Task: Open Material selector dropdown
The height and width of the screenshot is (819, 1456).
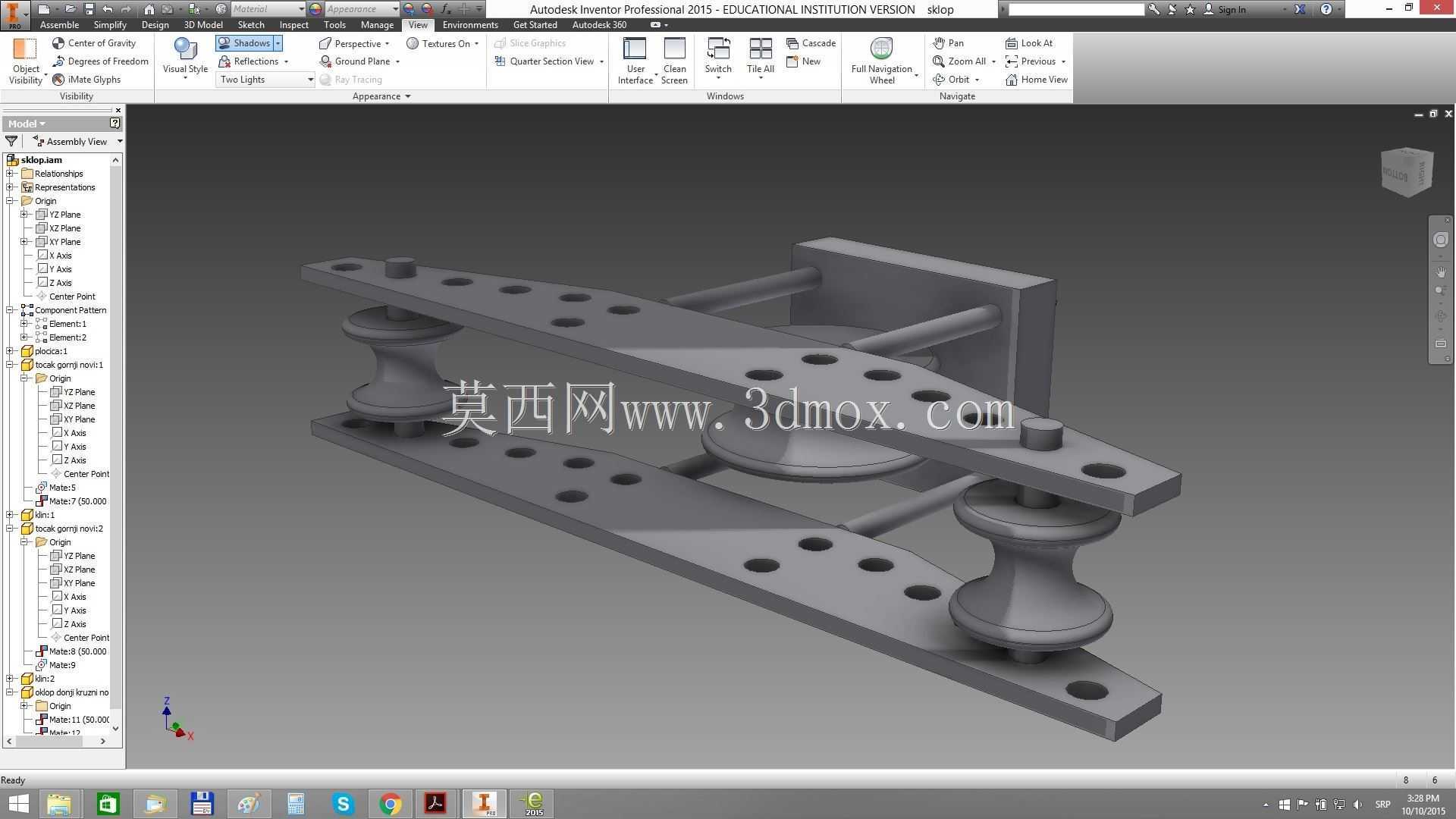Action: (x=268, y=9)
